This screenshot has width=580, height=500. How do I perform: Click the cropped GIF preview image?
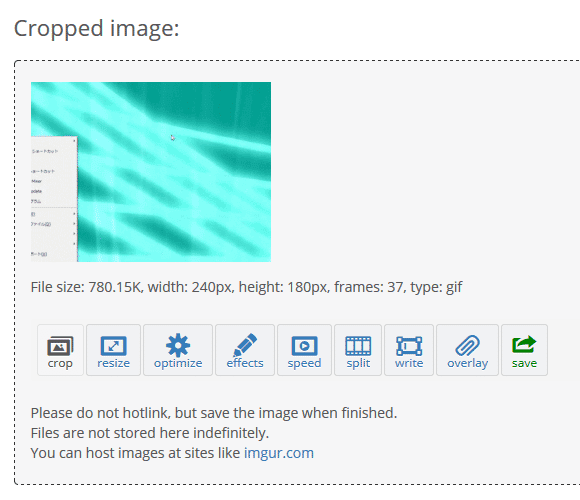click(x=151, y=172)
